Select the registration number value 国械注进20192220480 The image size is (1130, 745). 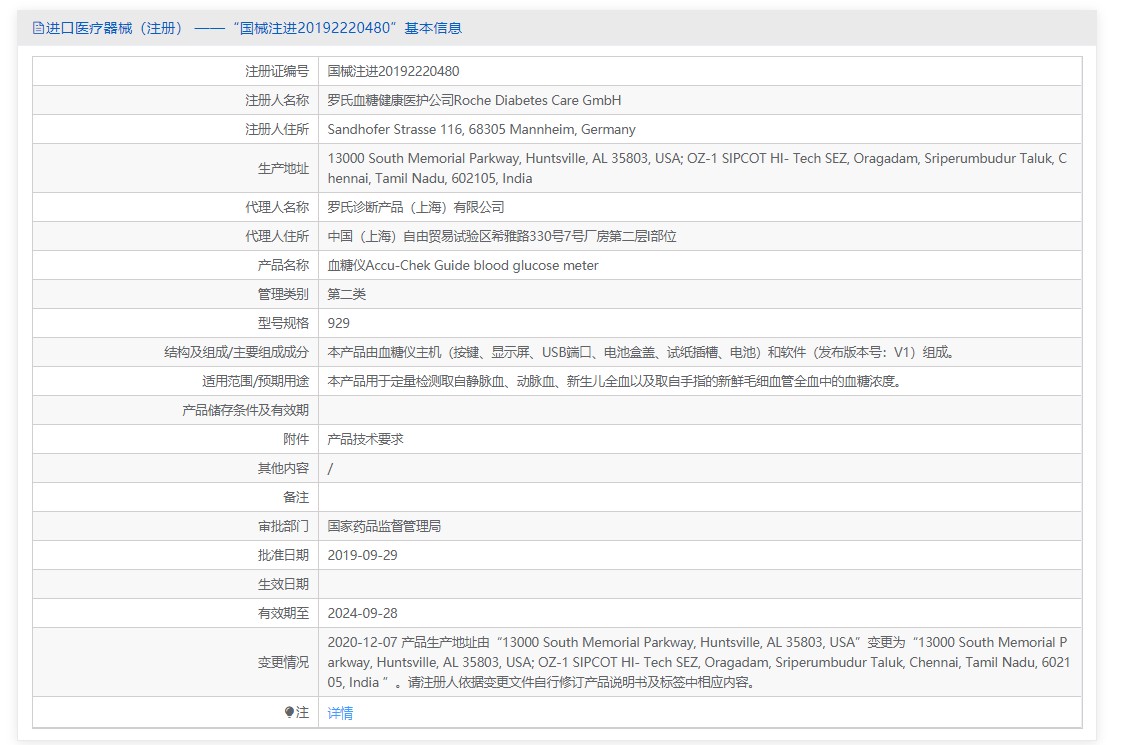pos(393,71)
